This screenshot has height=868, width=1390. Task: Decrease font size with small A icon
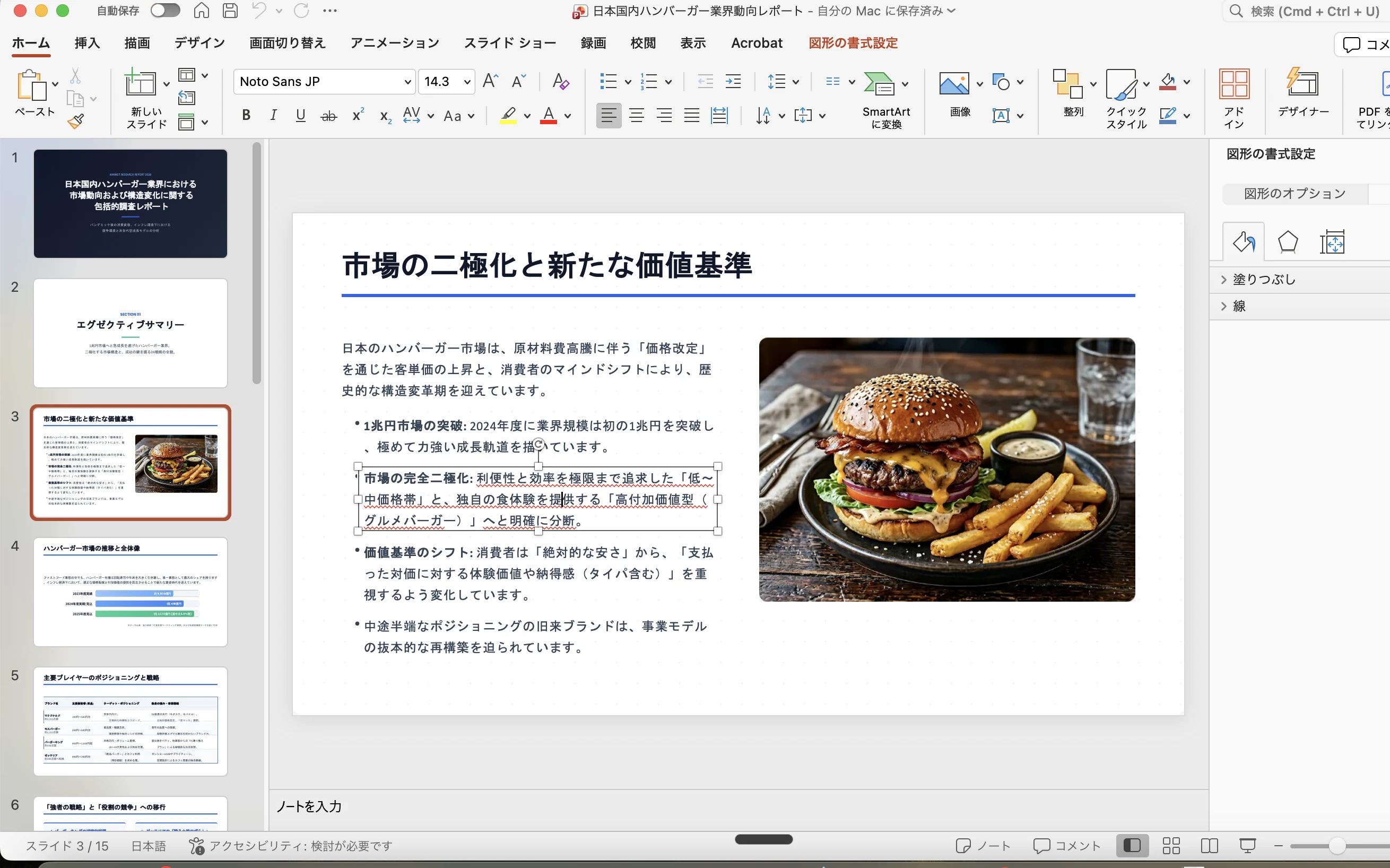coord(518,82)
